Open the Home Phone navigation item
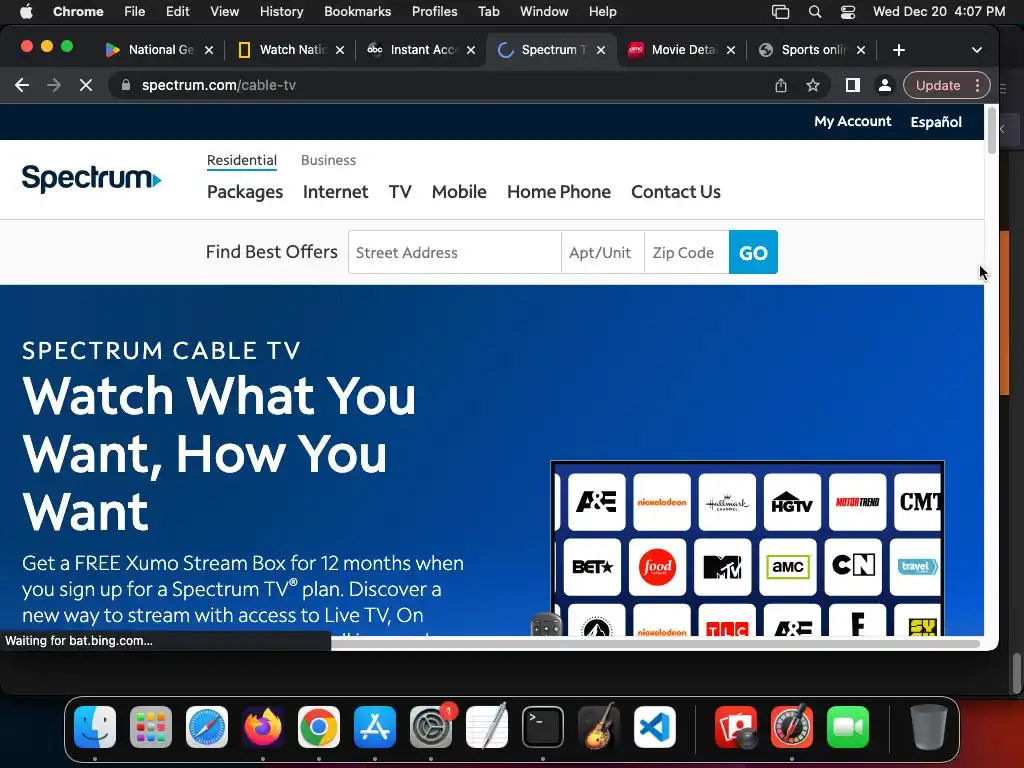The image size is (1024, 768). 559,191
